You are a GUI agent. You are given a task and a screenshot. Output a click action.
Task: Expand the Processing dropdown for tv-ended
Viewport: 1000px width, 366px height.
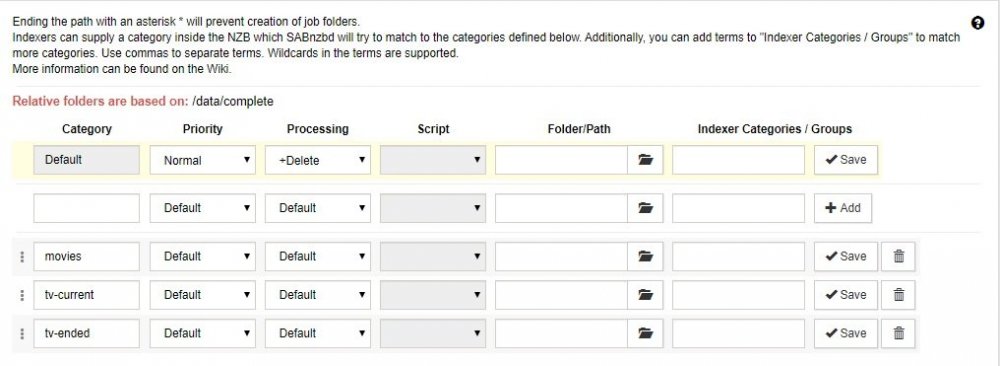point(318,333)
